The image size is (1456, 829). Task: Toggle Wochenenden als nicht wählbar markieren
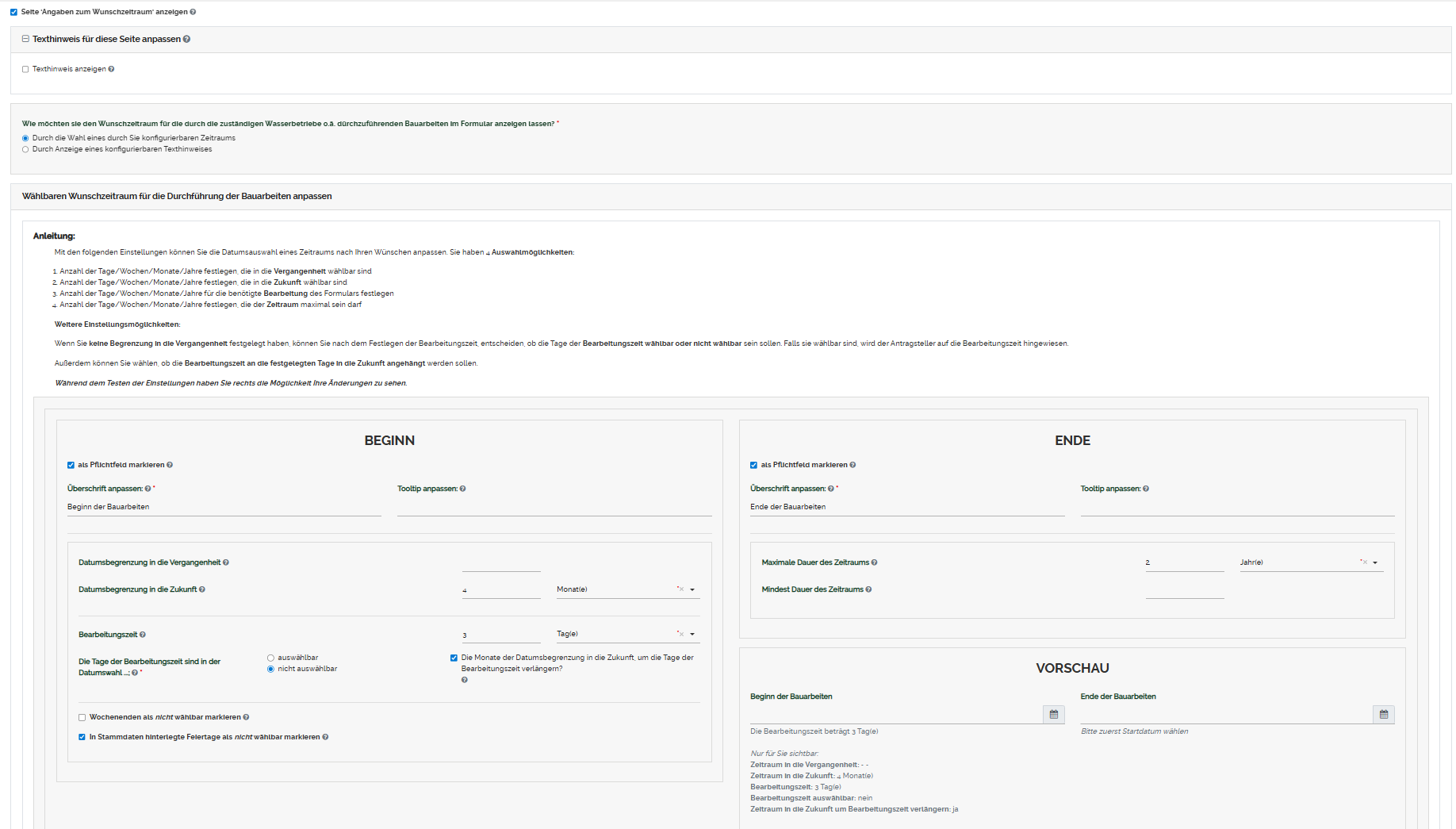pyautogui.click(x=82, y=717)
